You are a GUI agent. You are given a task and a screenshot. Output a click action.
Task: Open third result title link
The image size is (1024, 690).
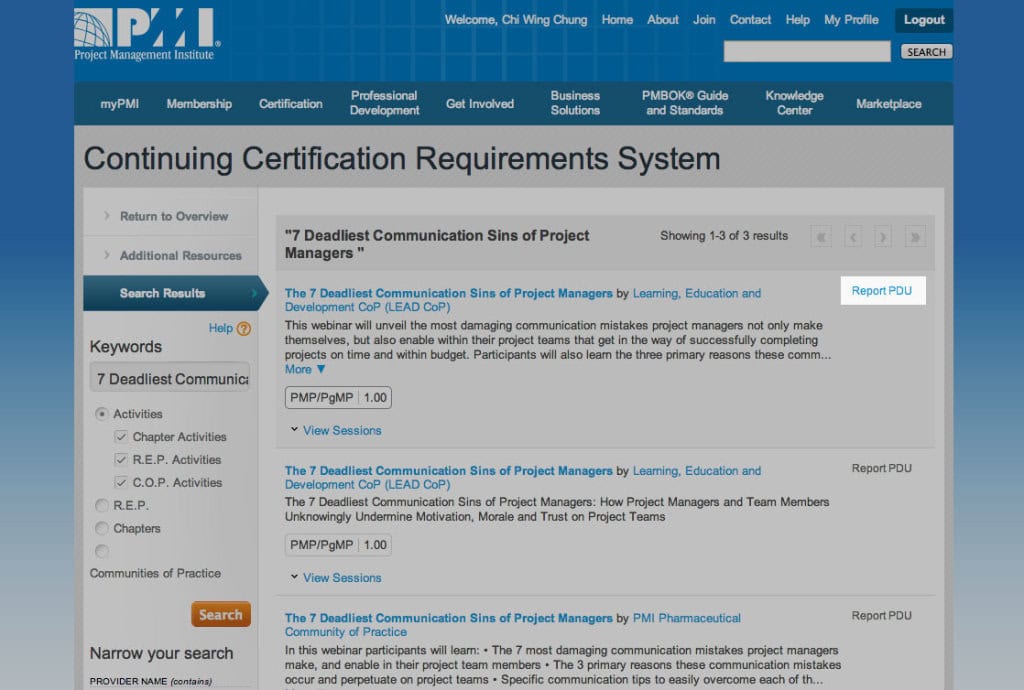pyautogui.click(x=449, y=618)
